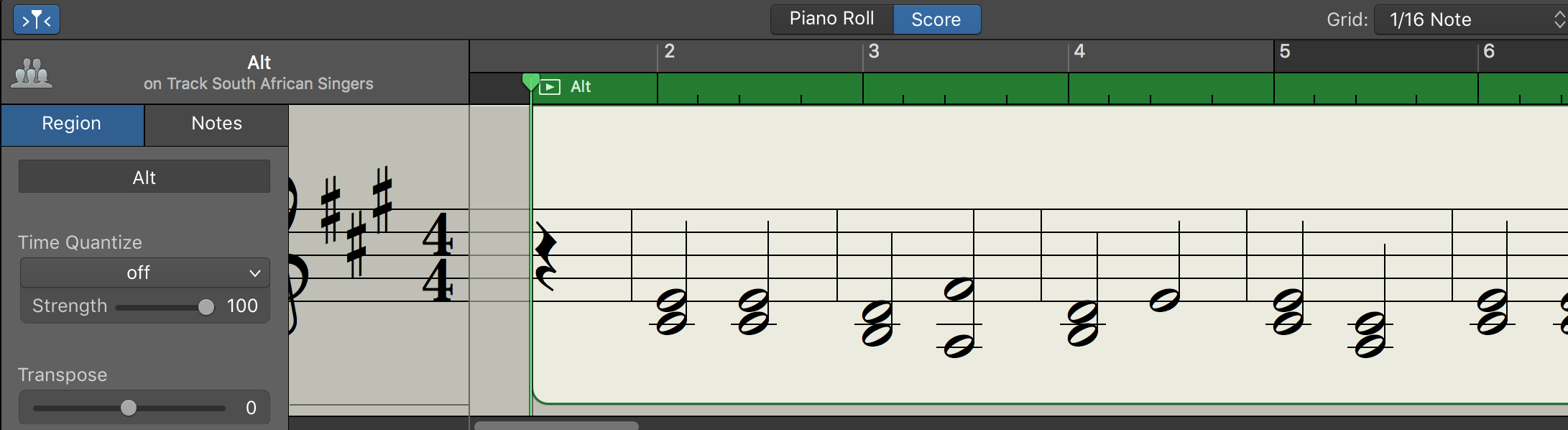Click the Strength slider handle
The width and height of the screenshot is (1568, 430).
click(x=206, y=307)
